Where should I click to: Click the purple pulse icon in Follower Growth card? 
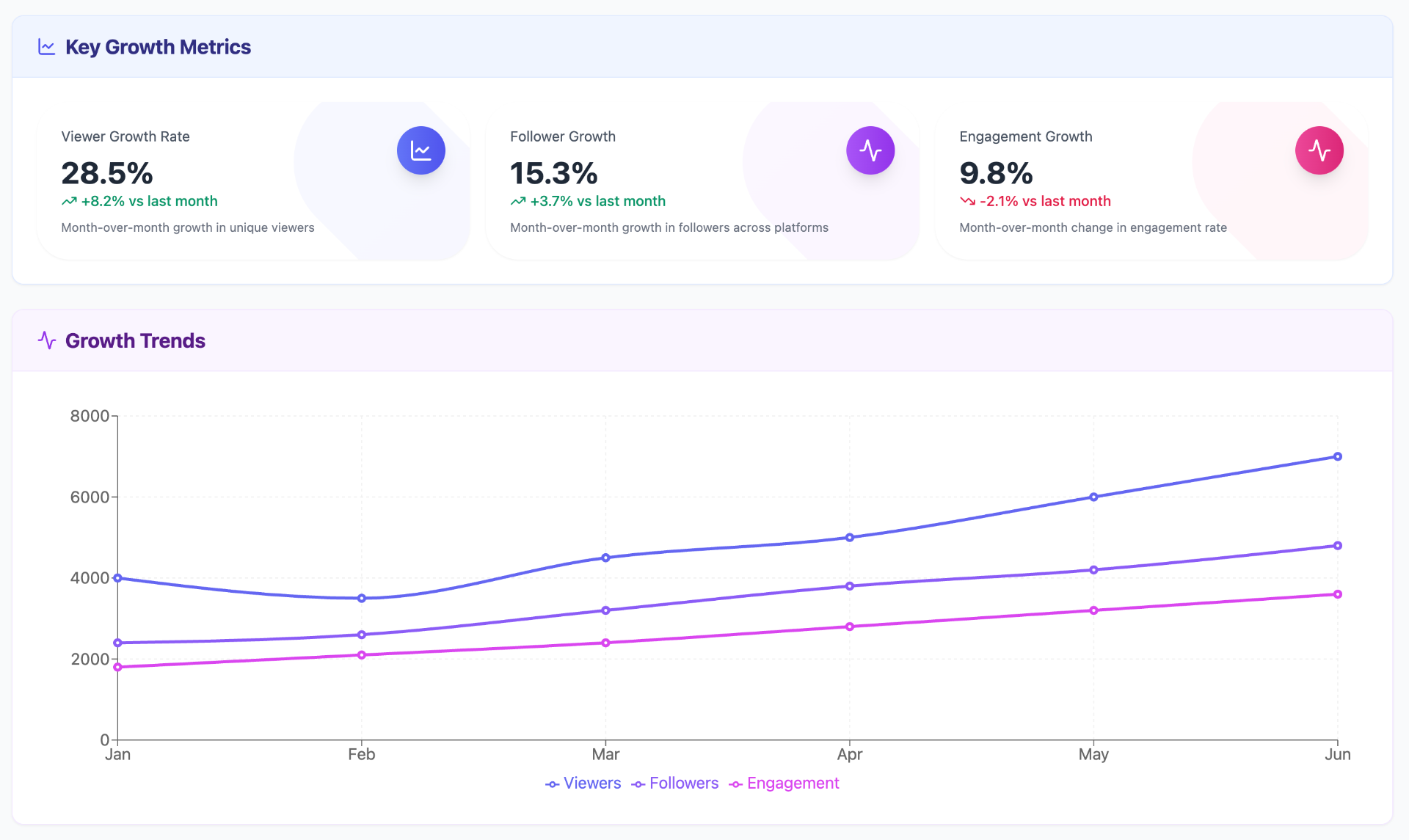tap(870, 150)
